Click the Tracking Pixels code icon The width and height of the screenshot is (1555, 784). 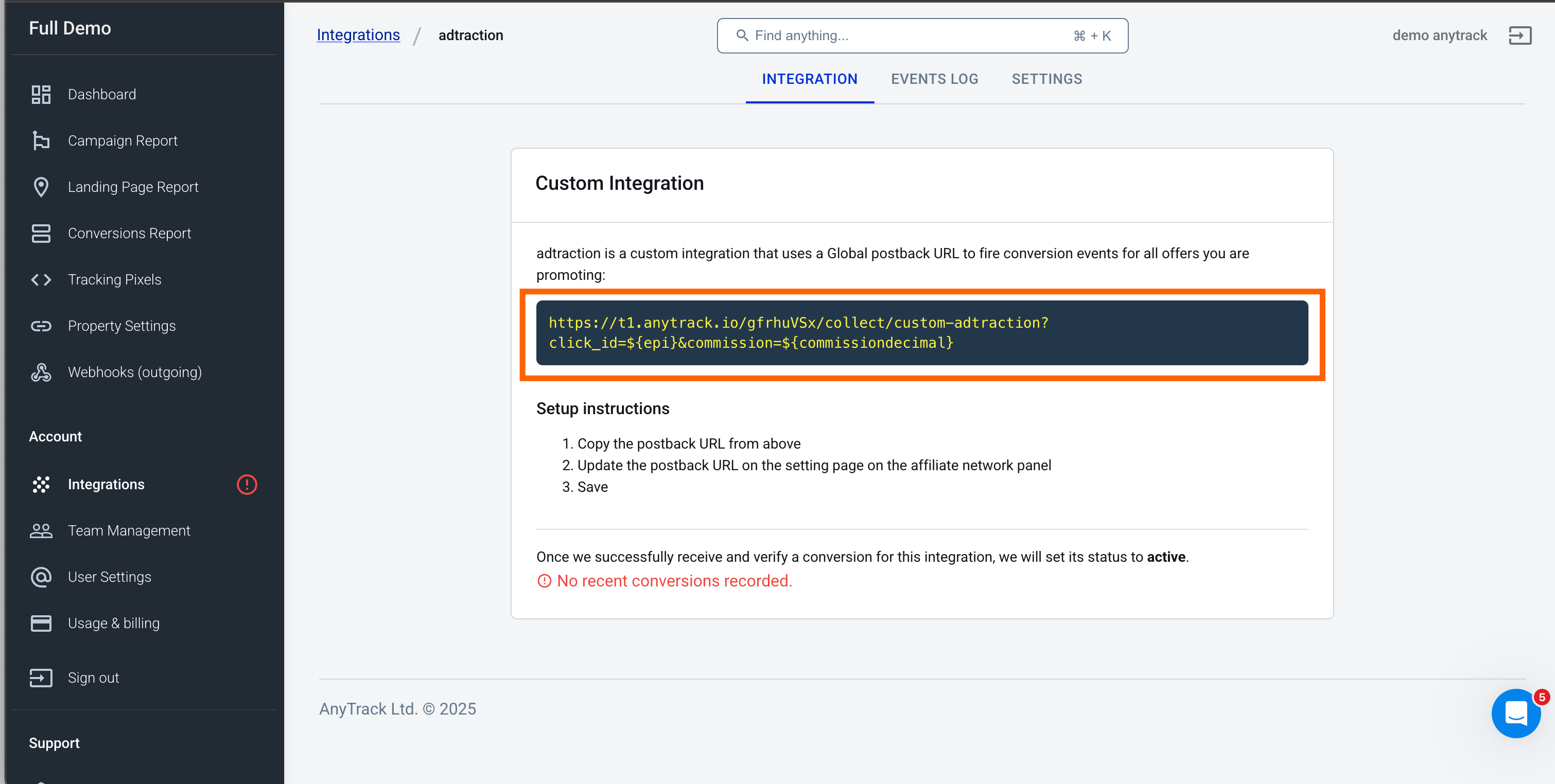41,280
